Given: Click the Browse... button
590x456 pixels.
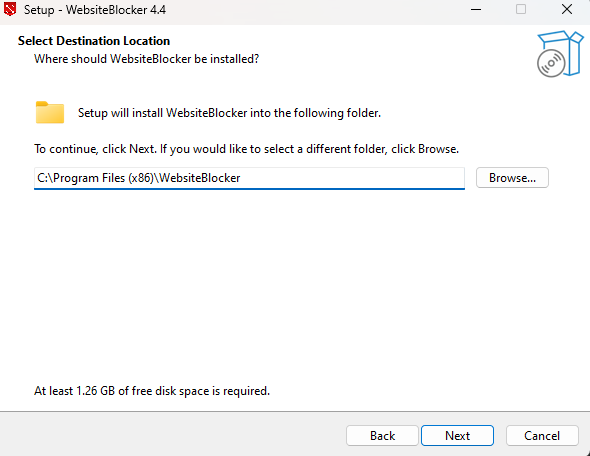Looking at the screenshot, I should tap(512, 178).
